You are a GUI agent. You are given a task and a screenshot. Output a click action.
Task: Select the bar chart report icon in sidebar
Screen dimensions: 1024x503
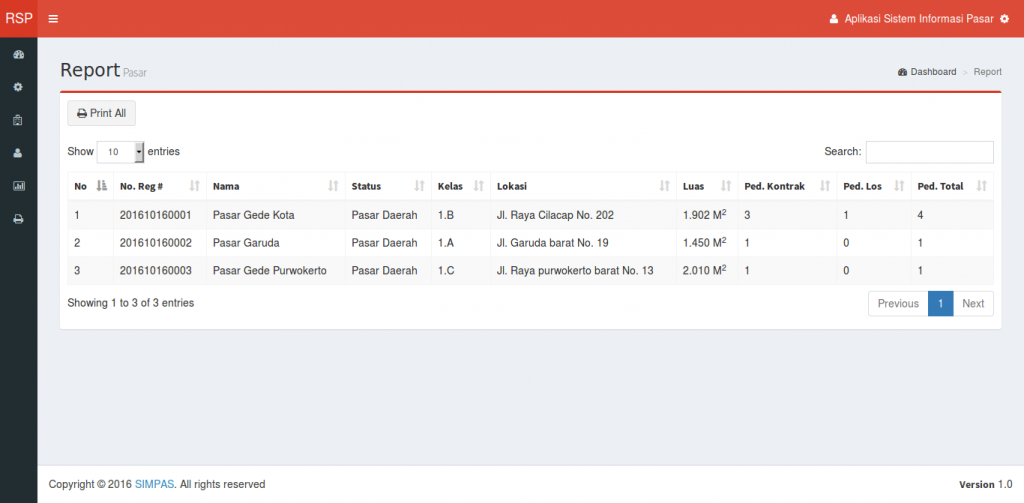(x=18, y=186)
